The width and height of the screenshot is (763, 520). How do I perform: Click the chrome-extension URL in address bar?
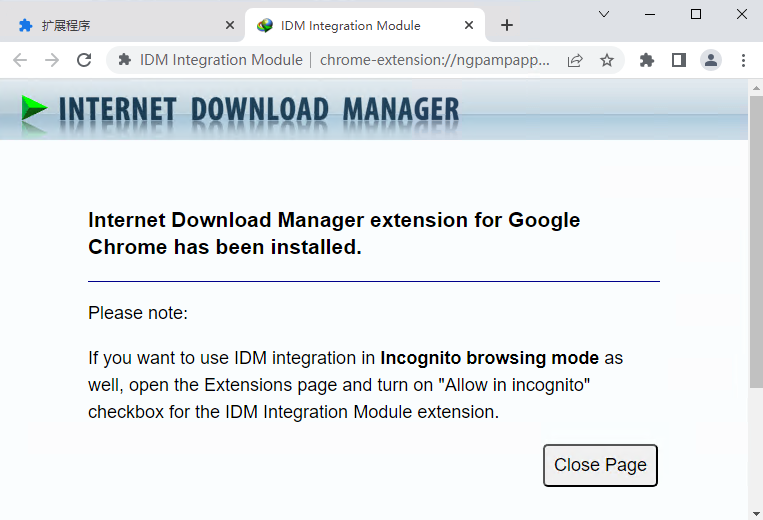[435, 60]
